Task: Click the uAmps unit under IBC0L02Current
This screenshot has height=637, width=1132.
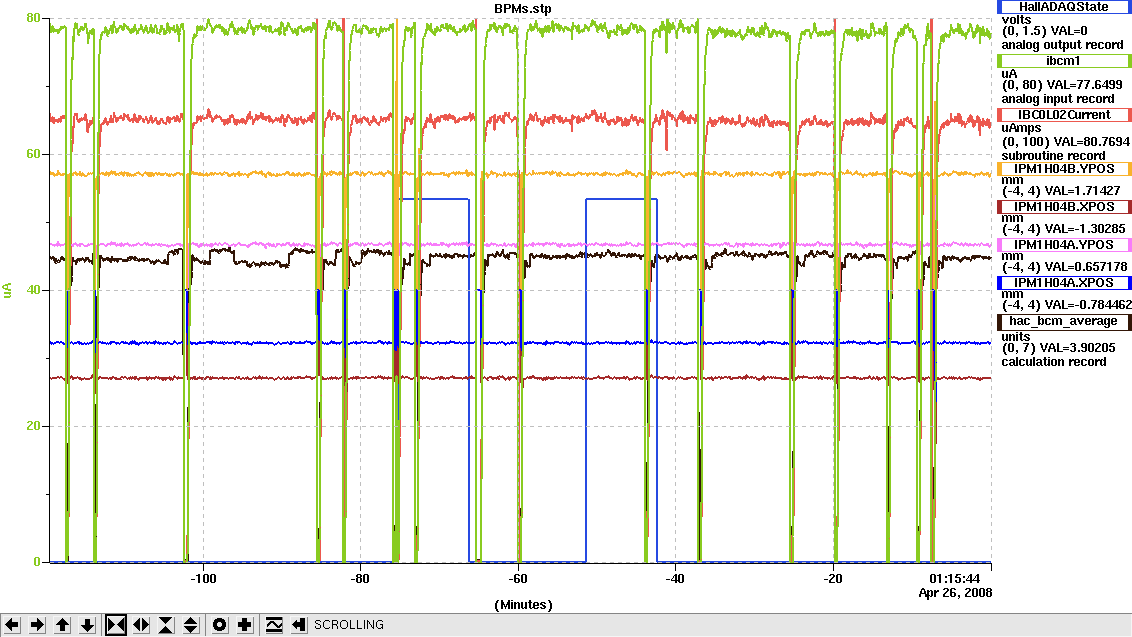Action: pyautogui.click(x=1021, y=128)
